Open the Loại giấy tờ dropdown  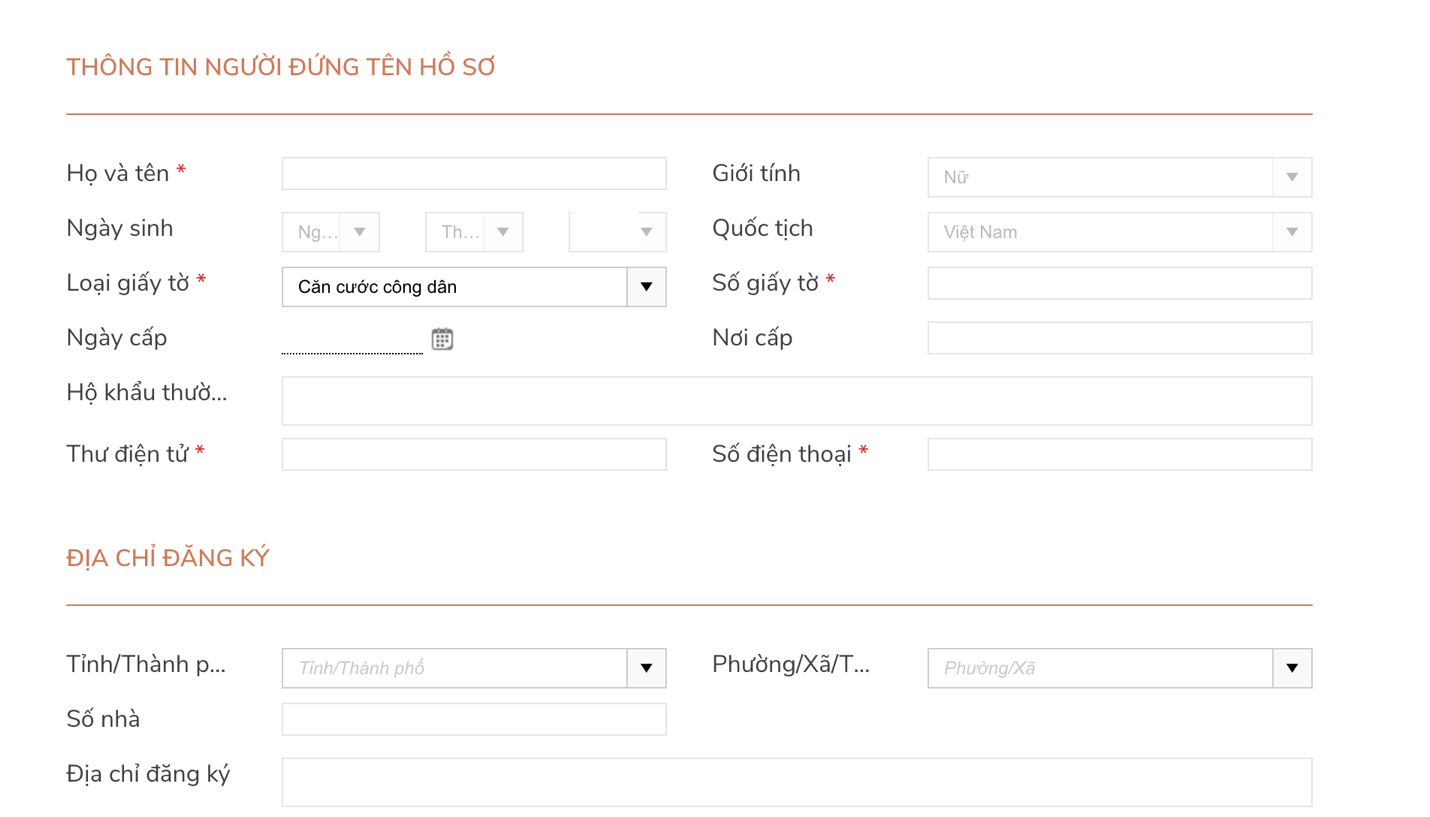473,287
